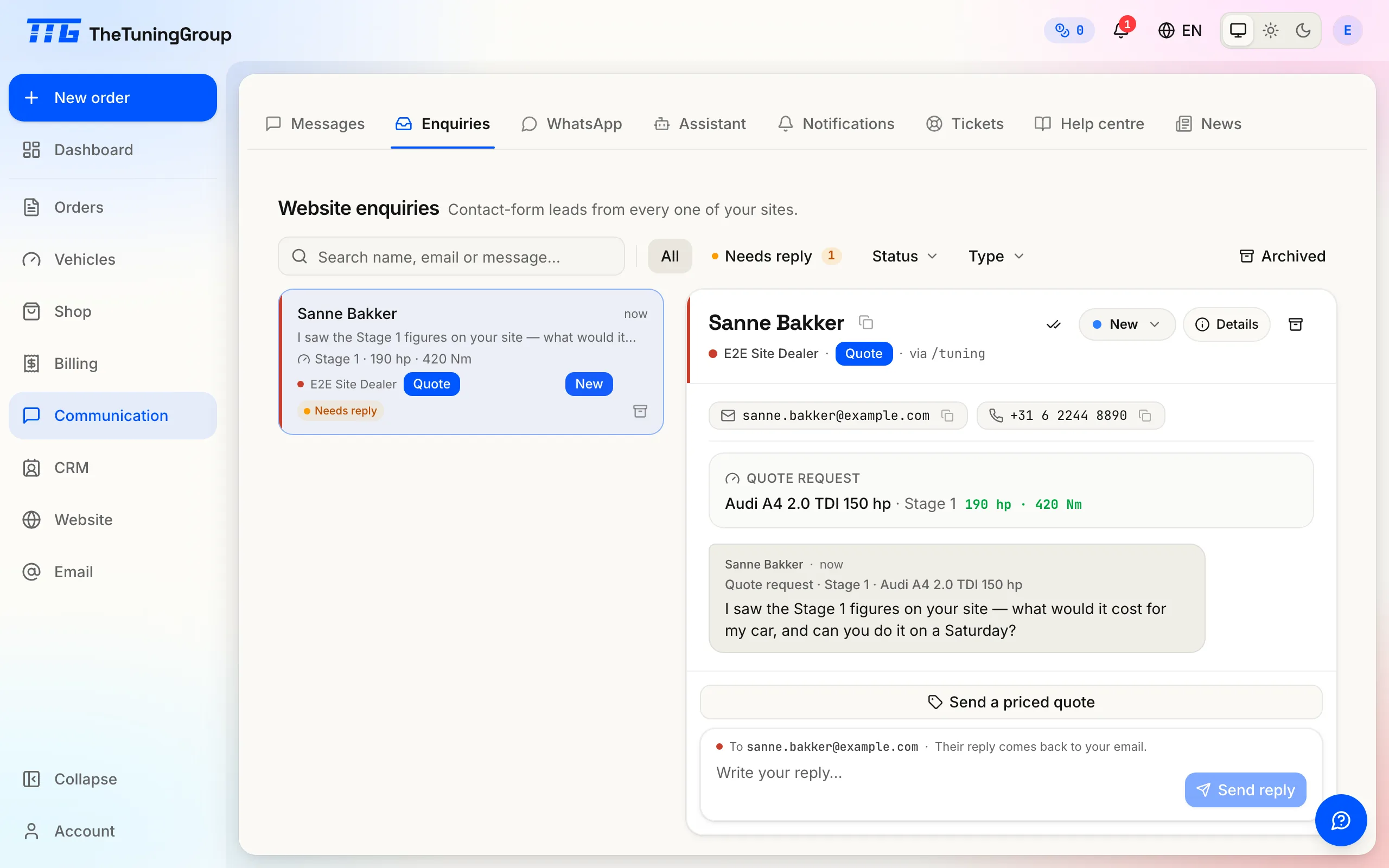Switch to light theme

pyautogui.click(x=1271, y=30)
